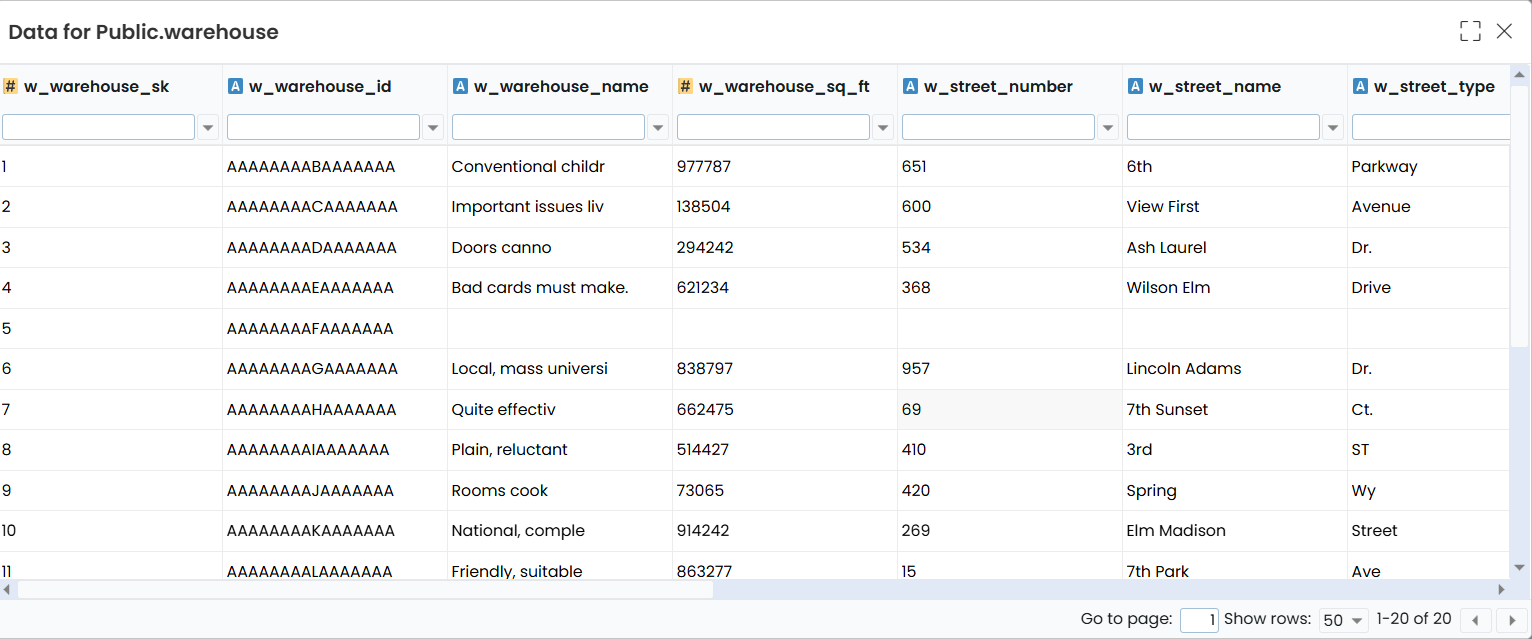Select square footage value 73065
1532x639 pixels.
(785, 491)
